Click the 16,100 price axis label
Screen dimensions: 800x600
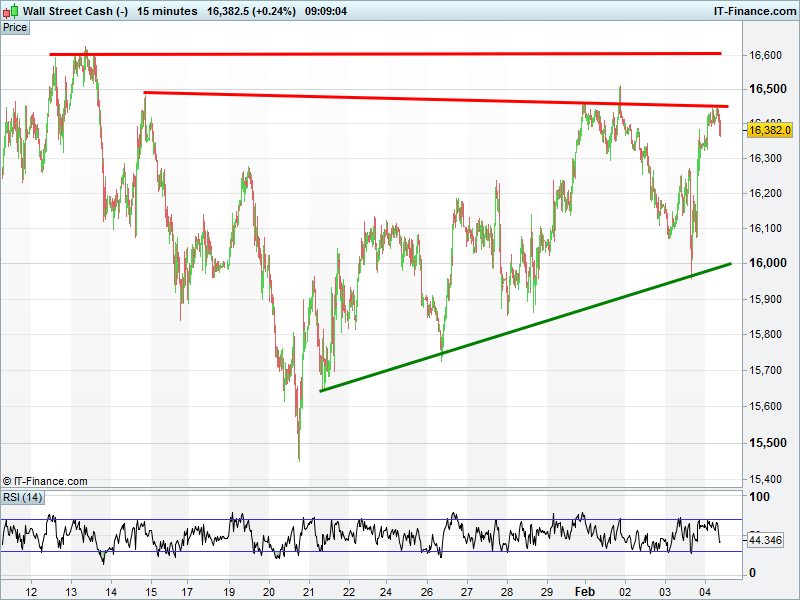(765, 228)
